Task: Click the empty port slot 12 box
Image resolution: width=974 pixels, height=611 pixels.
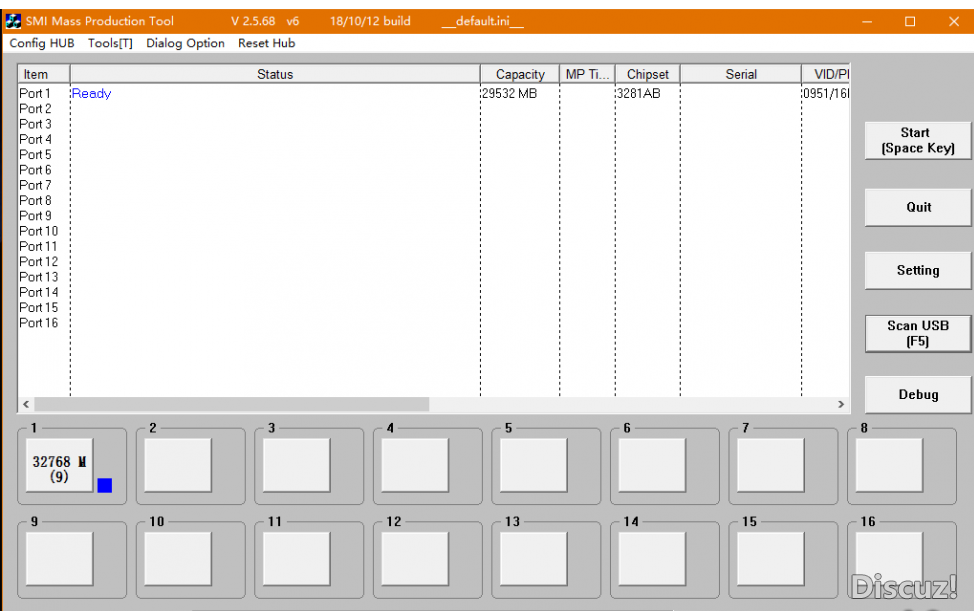Action: [x=415, y=559]
